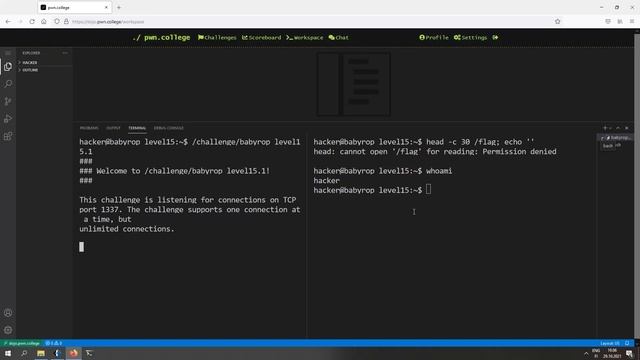
Task: Open the Windows Start menu
Action: coord(8,353)
